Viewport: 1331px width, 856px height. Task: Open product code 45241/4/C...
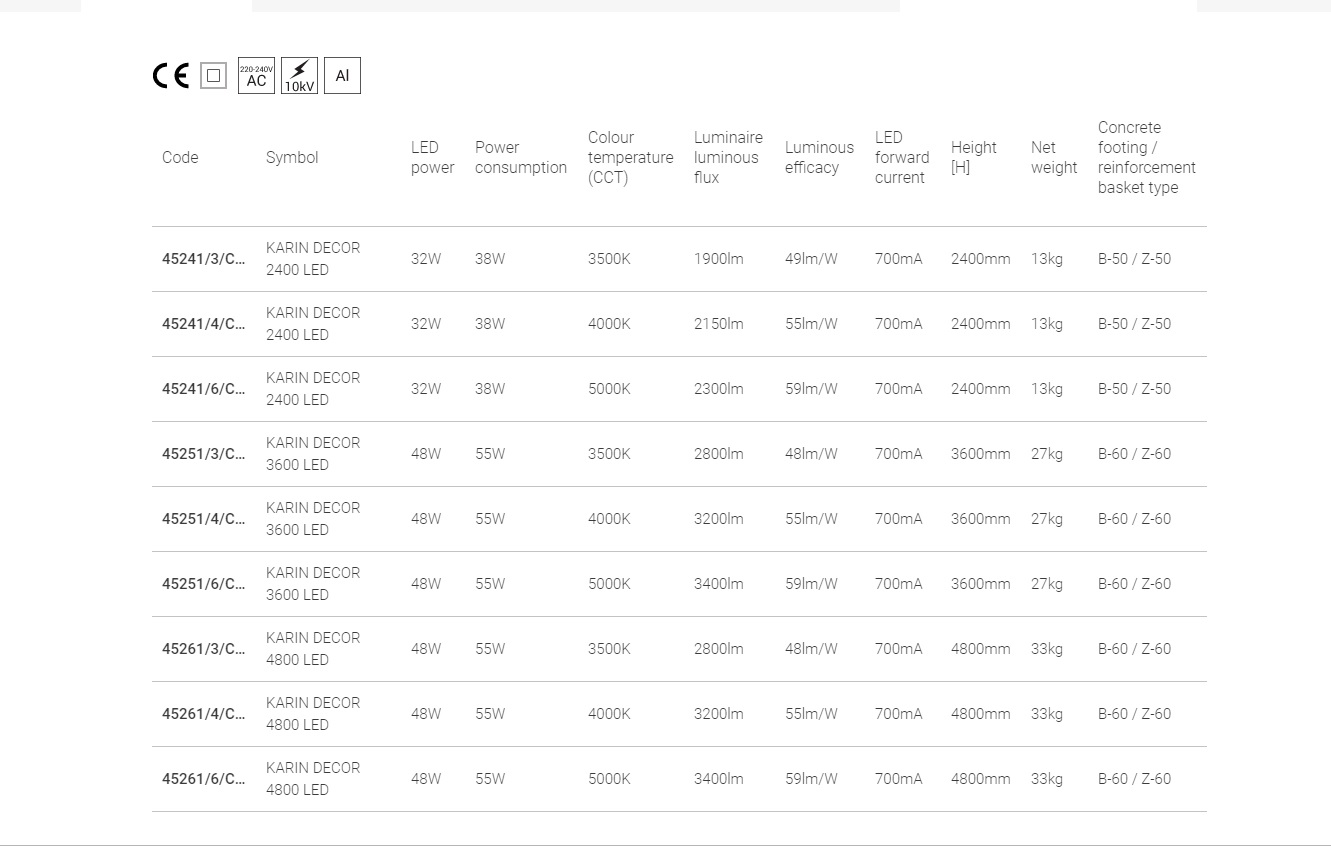point(203,324)
